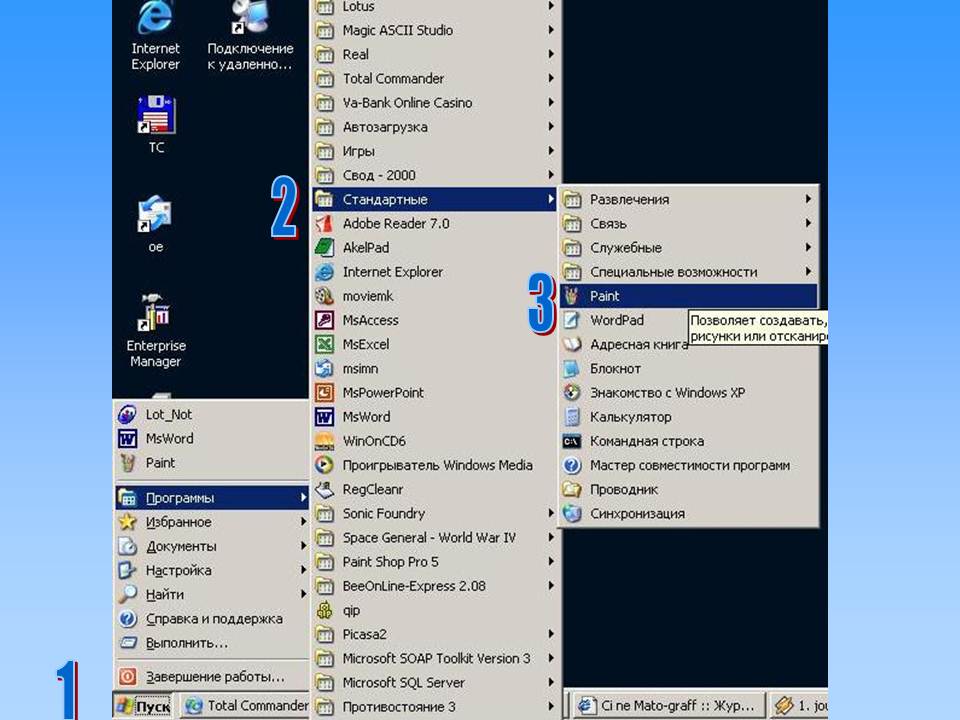
Task: Launch the Calculator (Калькулятор) icon
Action: pos(572,417)
